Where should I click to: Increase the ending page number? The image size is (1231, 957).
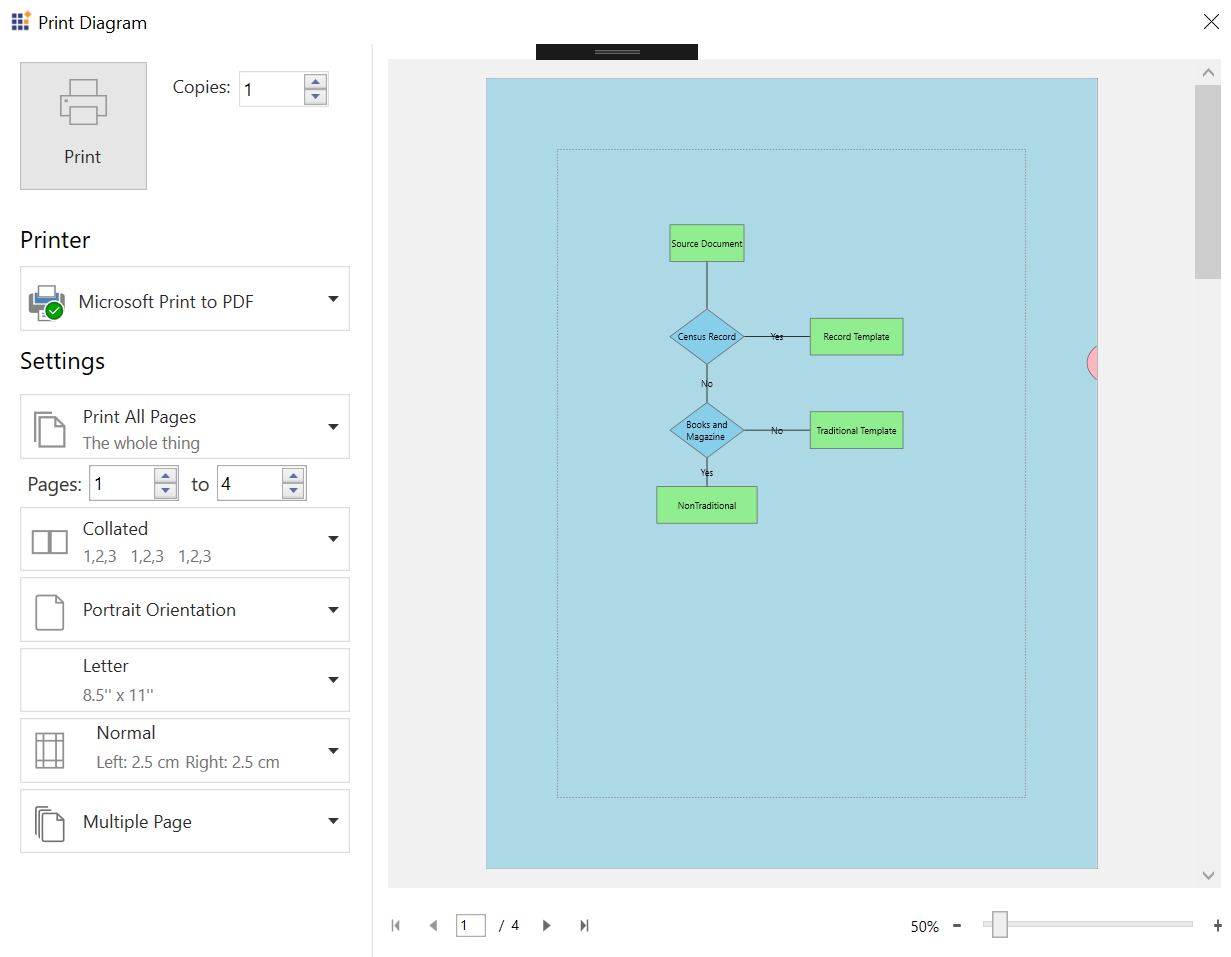click(x=294, y=476)
